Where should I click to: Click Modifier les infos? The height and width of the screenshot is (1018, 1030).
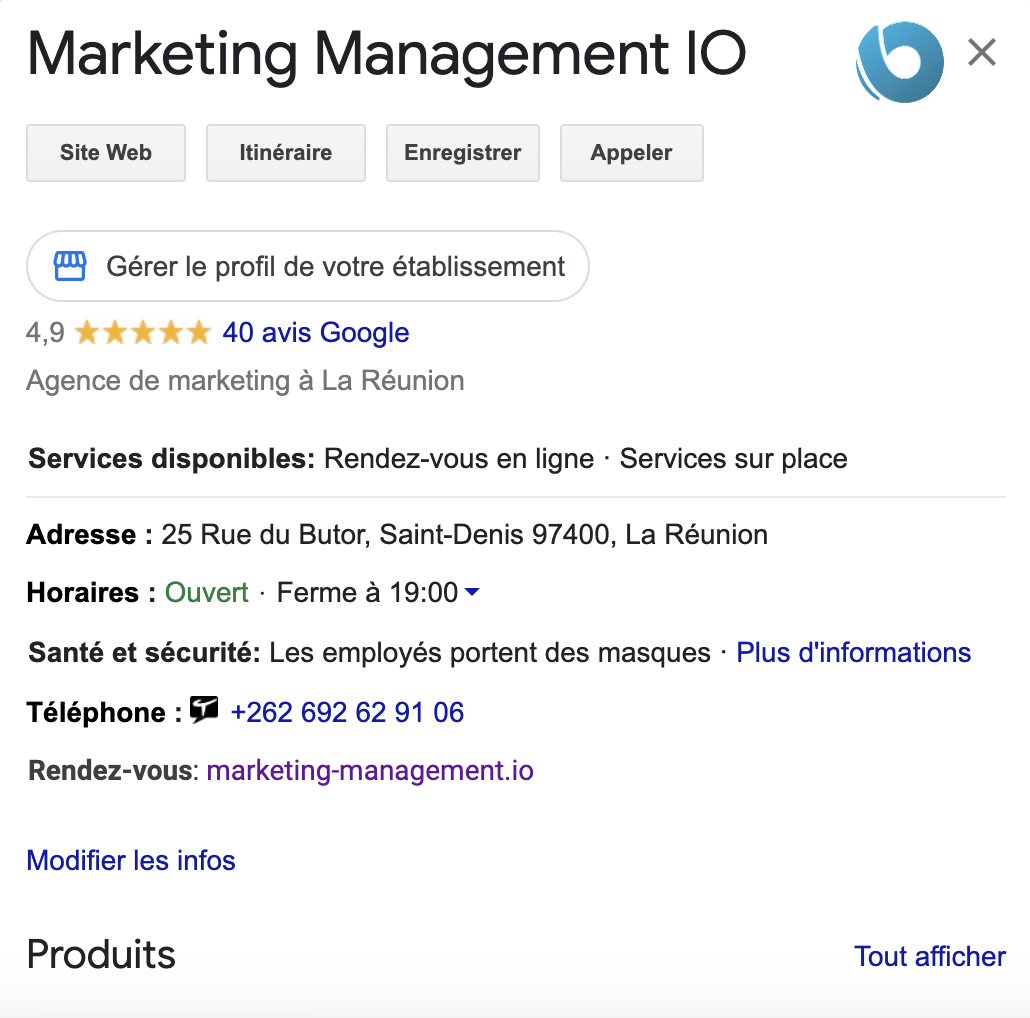tap(131, 860)
